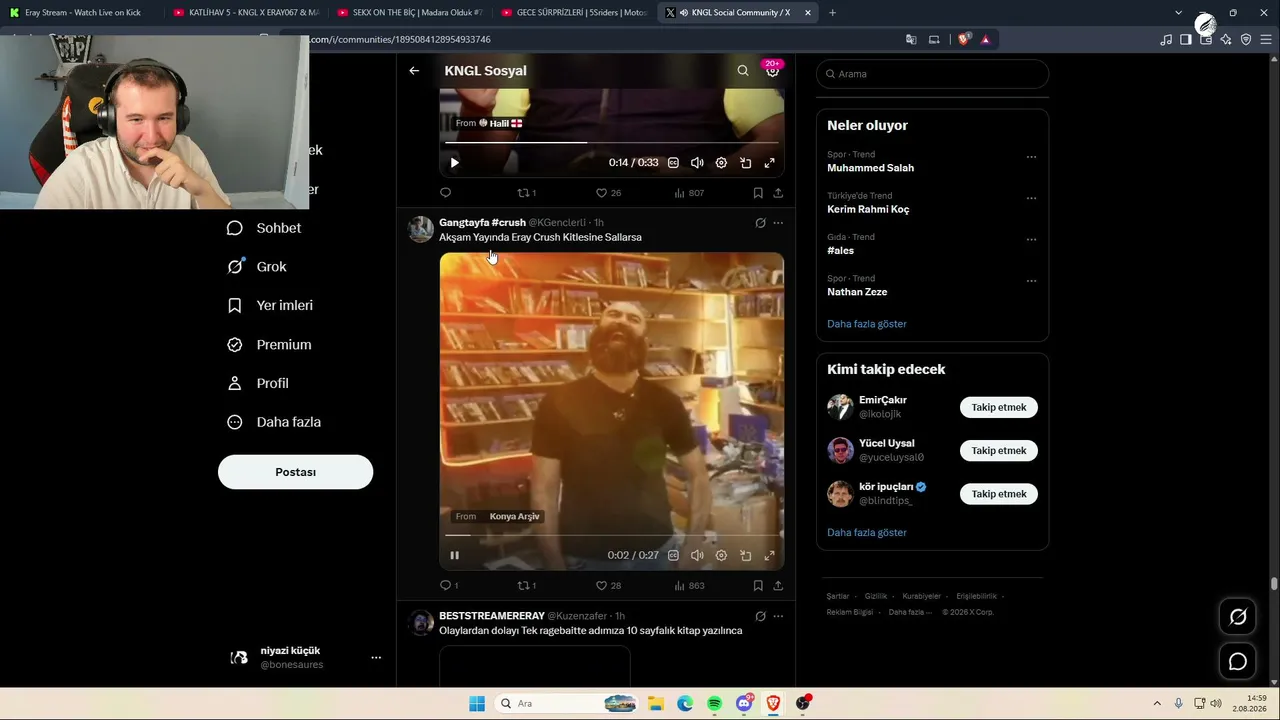Open Grok in the sidebar
Image resolution: width=1280 pixels, height=720 pixels.
coord(257,267)
